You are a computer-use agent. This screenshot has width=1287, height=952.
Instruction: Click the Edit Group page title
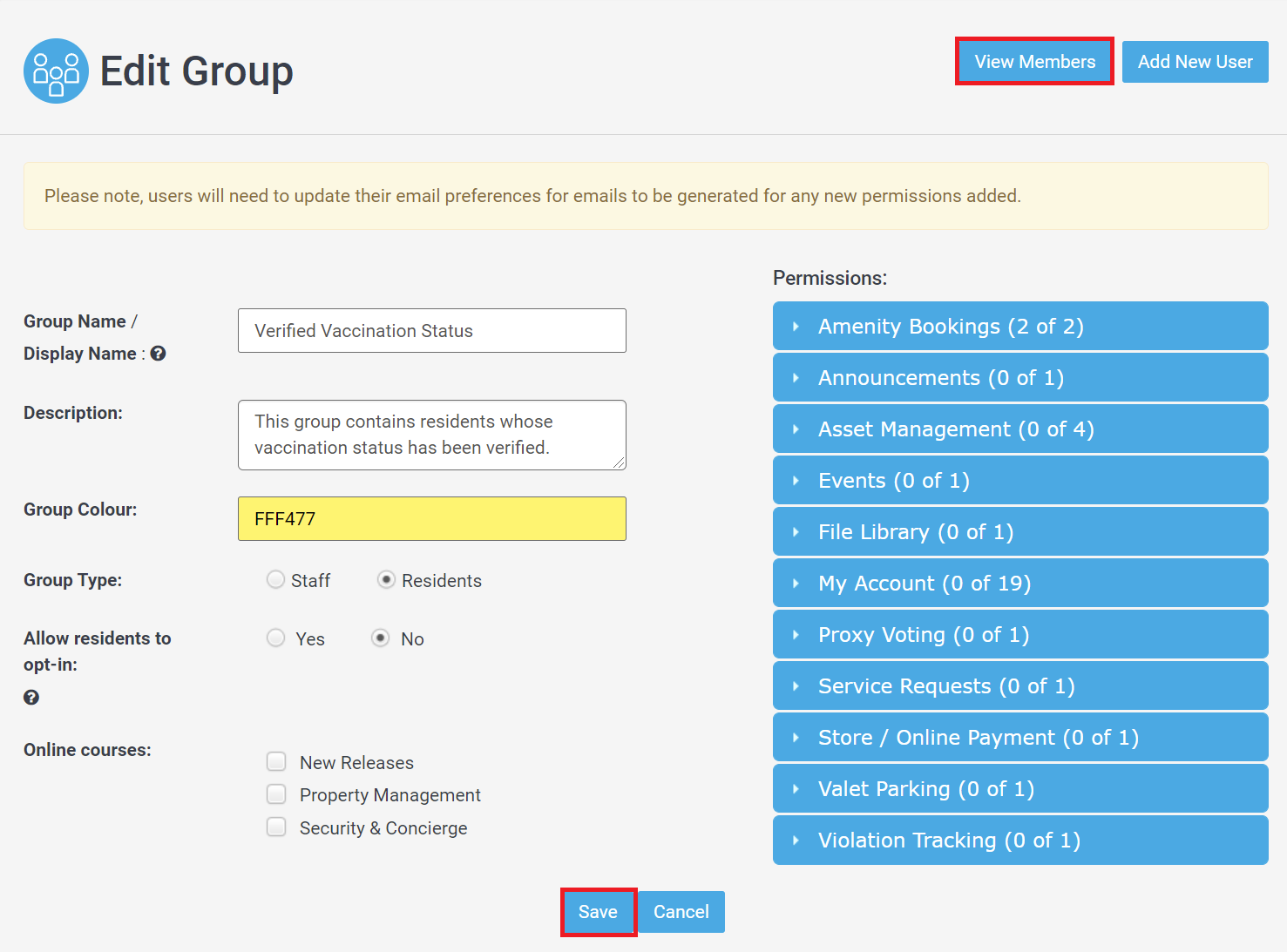tap(197, 71)
